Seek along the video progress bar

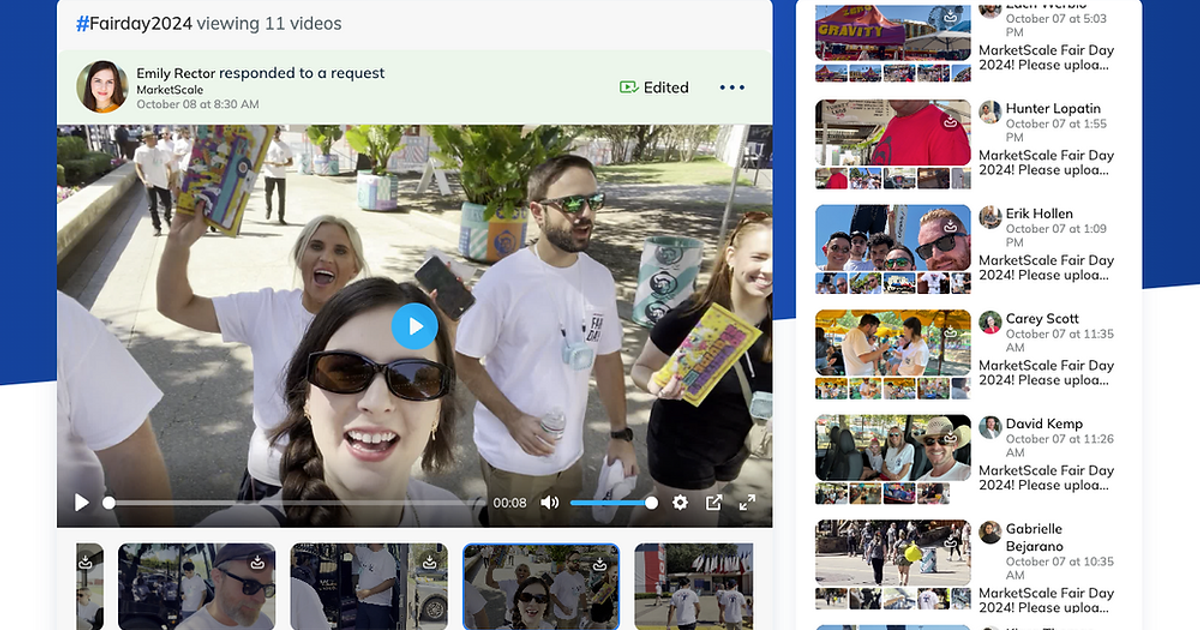tap(296, 503)
